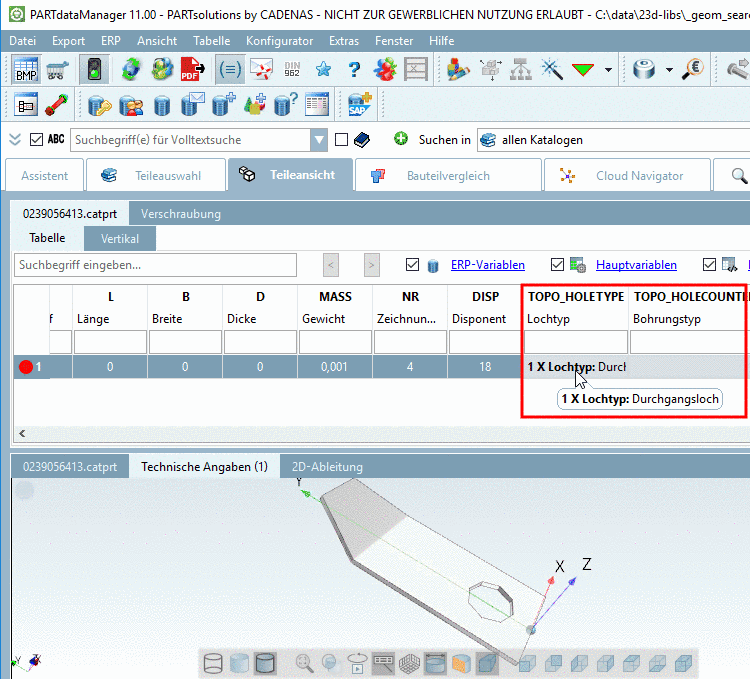Switch to the Verschraubung tab
The image size is (750, 679).
(x=181, y=214)
